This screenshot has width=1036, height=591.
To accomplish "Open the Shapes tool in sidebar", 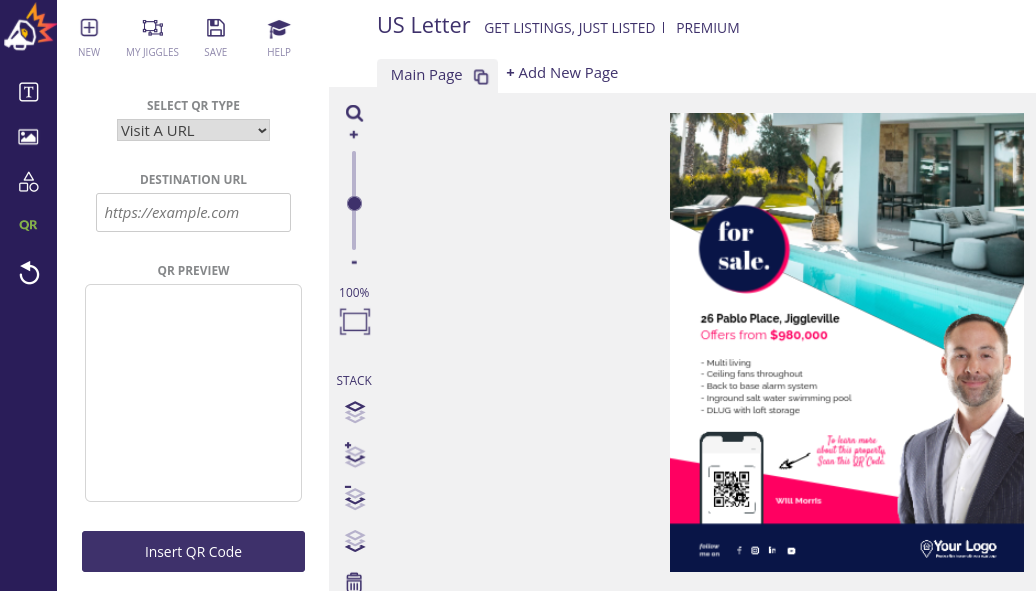I will click(x=28, y=182).
